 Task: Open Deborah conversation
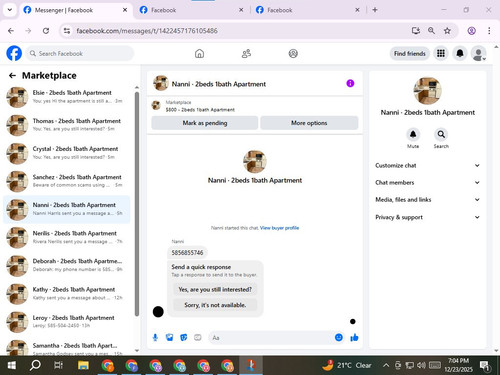coord(67,265)
